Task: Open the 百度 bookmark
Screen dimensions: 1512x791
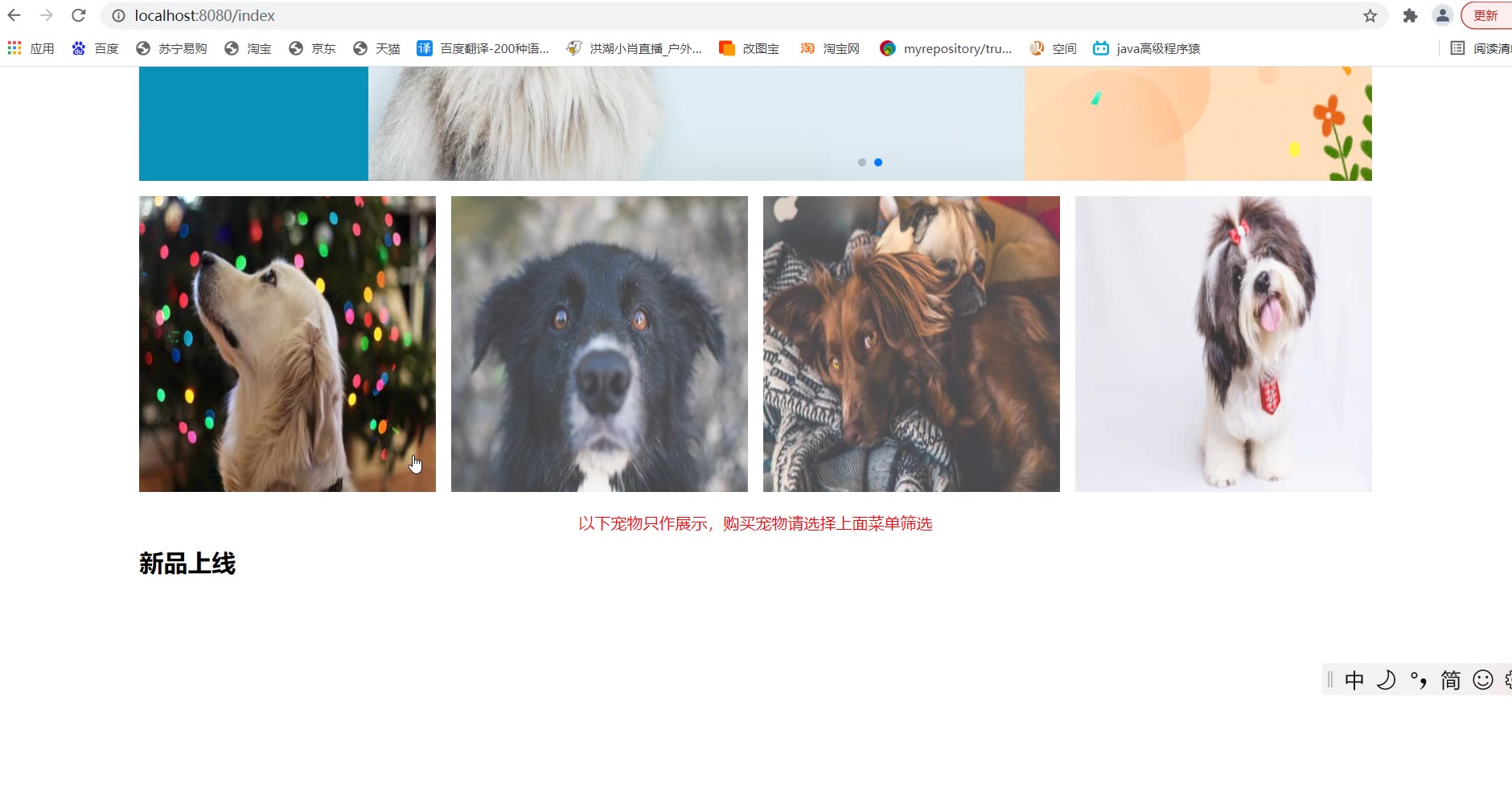Action: (x=95, y=49)
